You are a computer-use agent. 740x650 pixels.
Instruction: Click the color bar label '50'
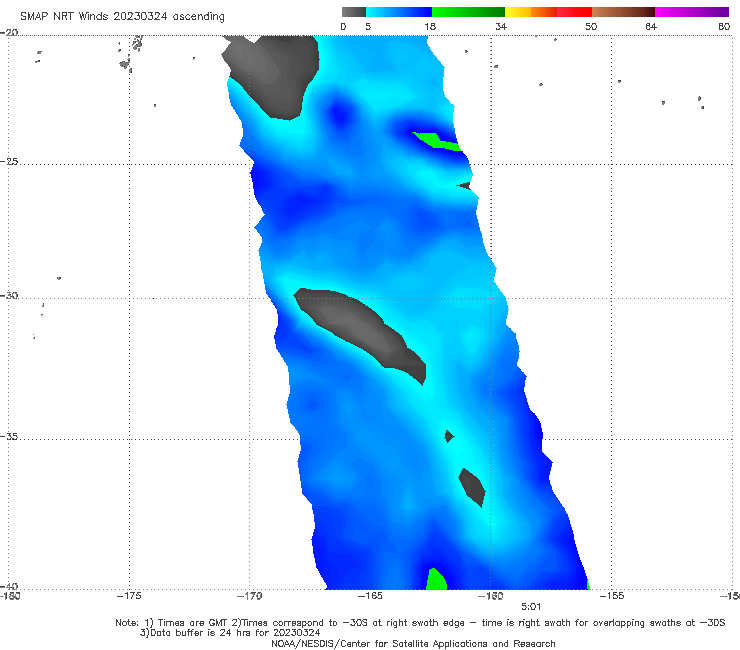click(591, 27)
